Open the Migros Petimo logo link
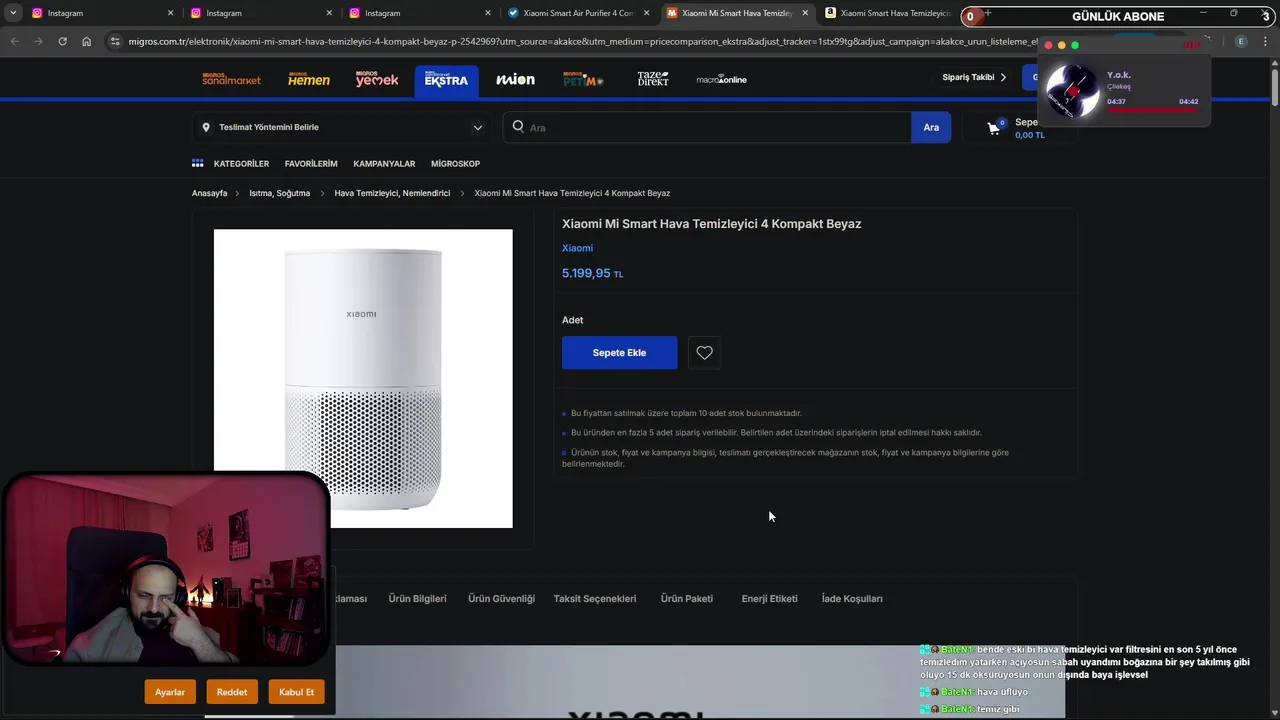1280x720 pixels. tap(583, 79)
